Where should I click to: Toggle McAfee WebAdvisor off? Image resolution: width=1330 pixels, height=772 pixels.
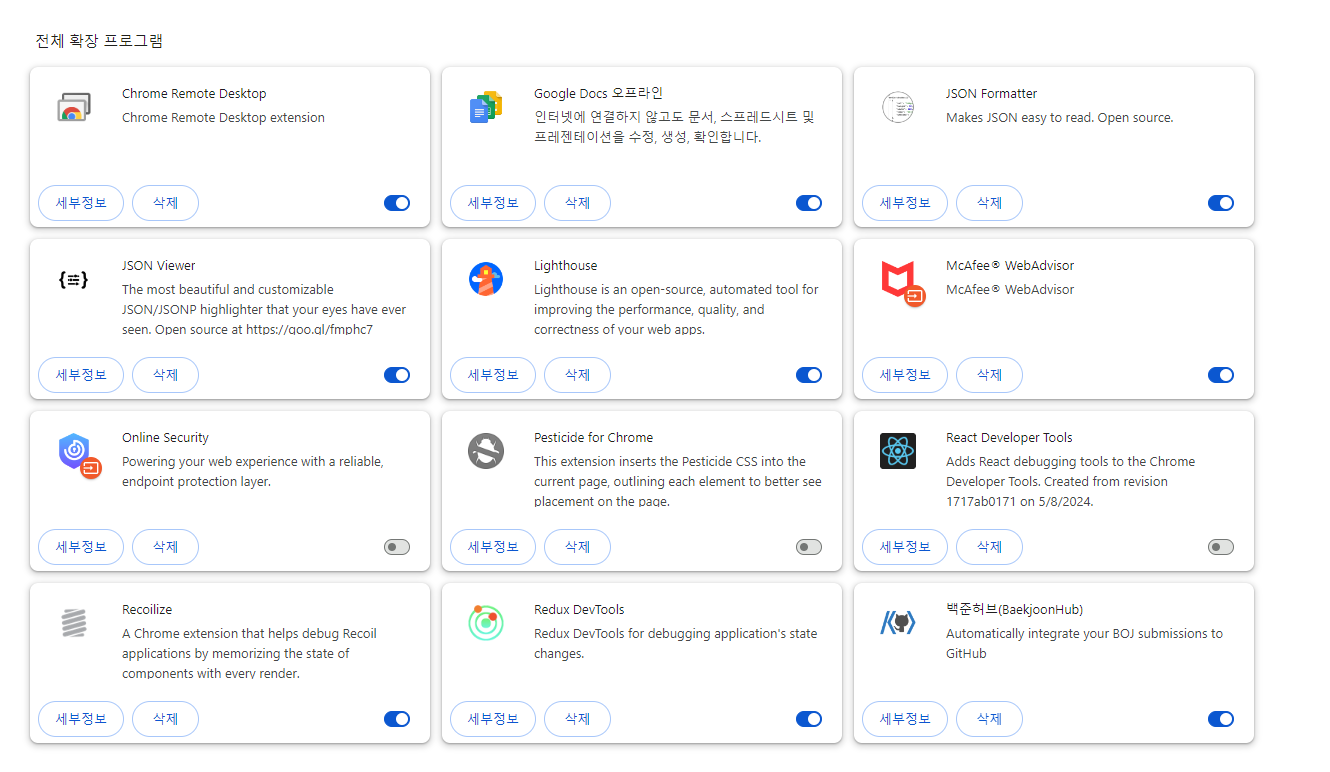point(1221,375)
